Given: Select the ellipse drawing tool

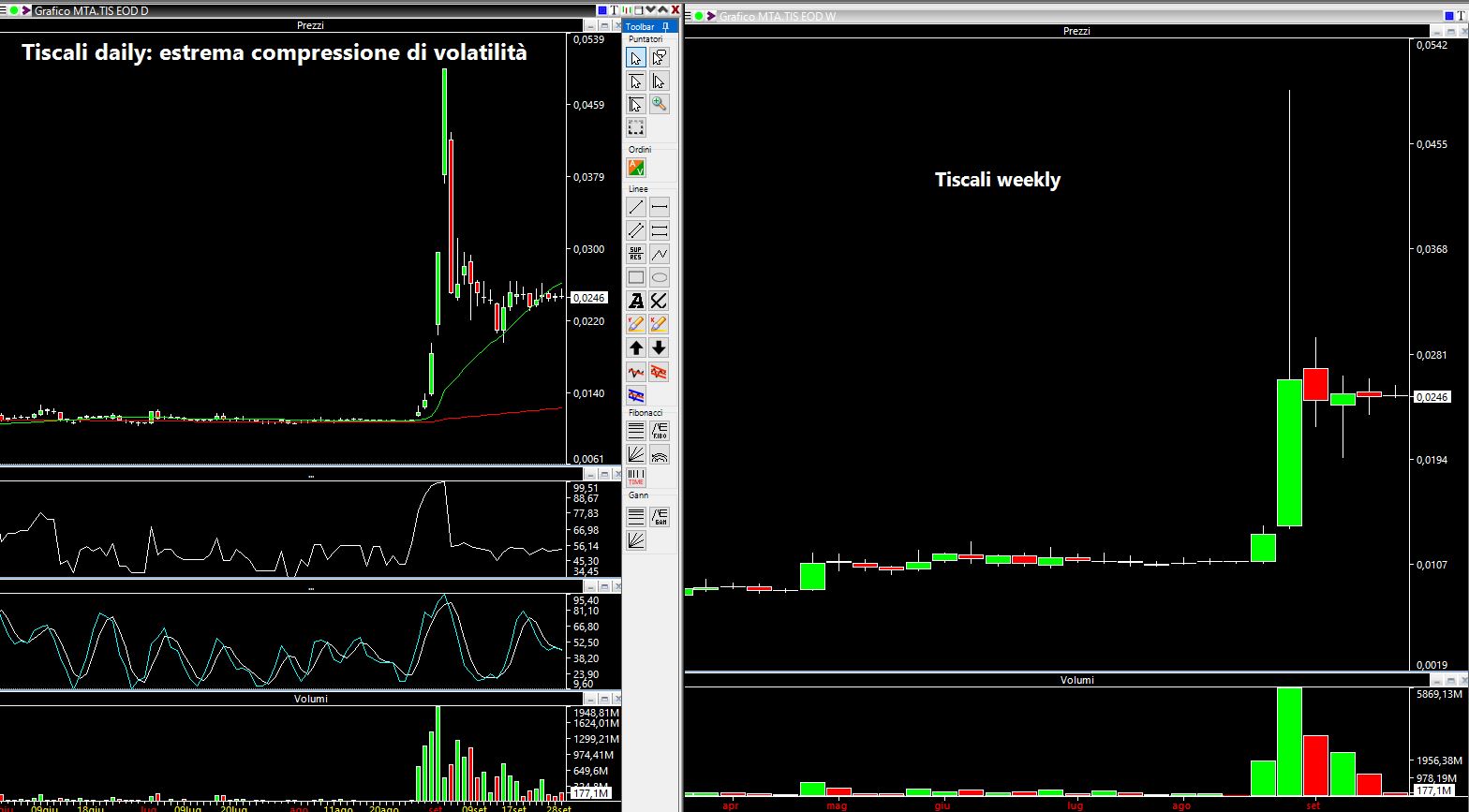Looking at the screenshot, I should tap(660, 277).
